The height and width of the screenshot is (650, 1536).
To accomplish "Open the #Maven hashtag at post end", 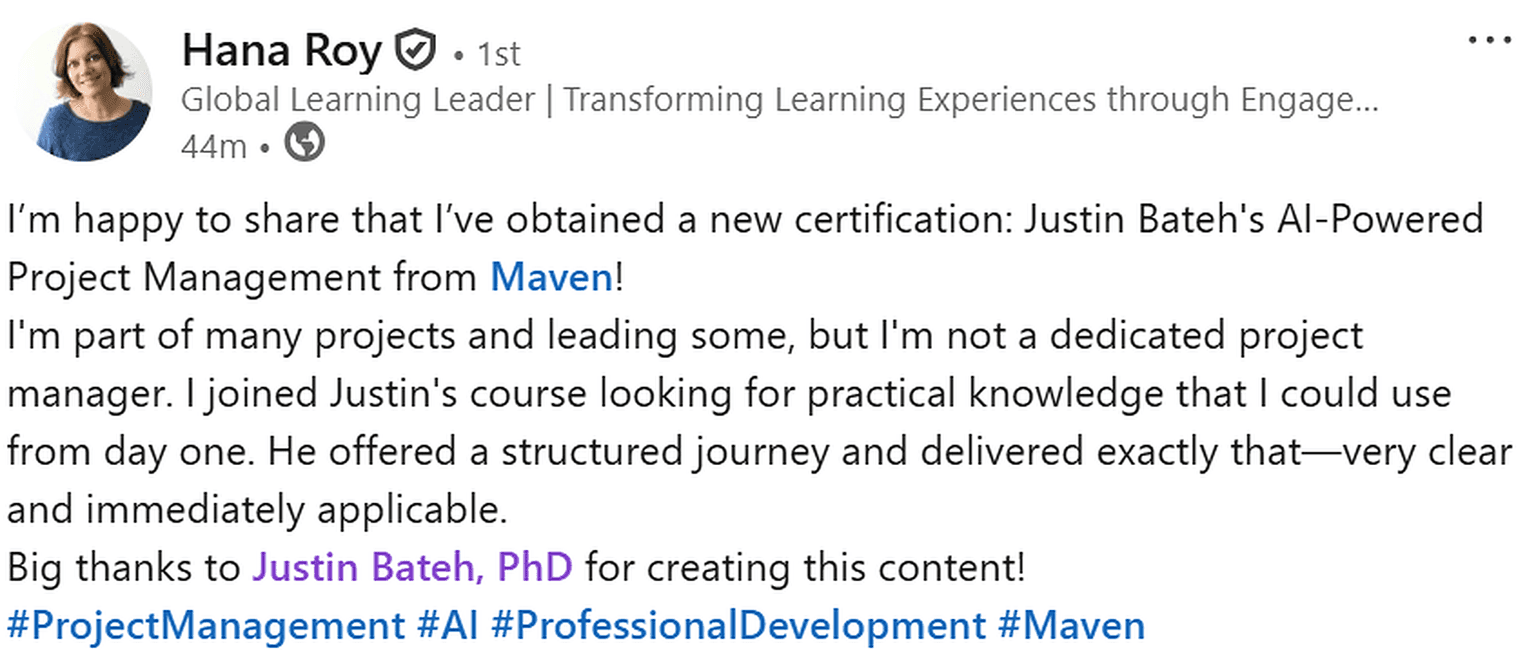I will click(x=1071, y=626).
